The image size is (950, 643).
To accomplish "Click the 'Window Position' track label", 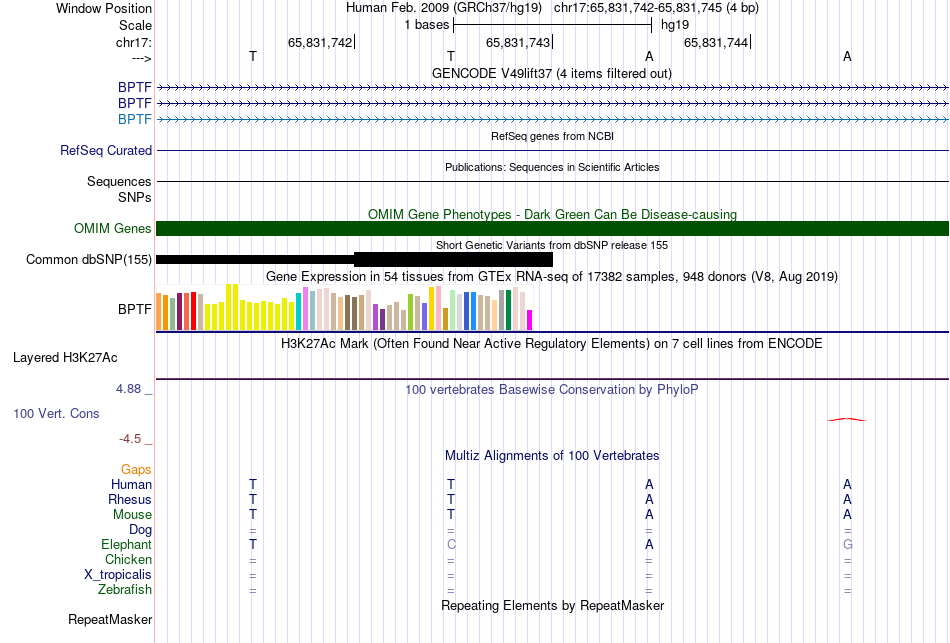I will coord(104,8).
